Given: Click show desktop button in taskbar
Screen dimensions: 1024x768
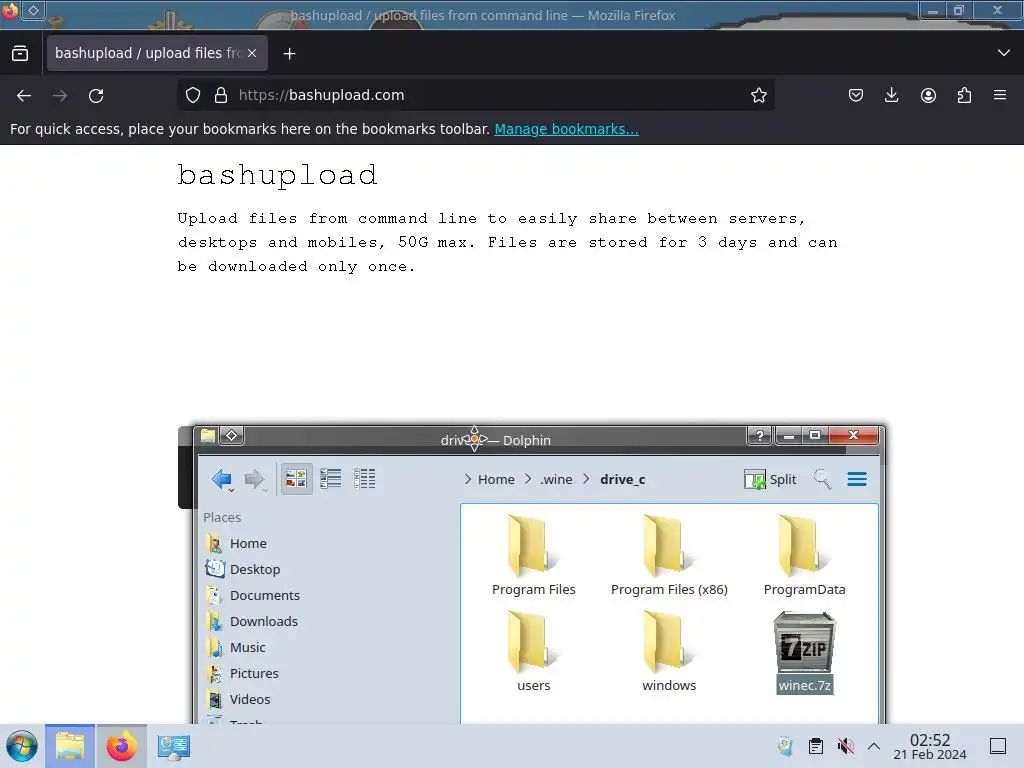Looking at the screenshot, I should (998, 746).
